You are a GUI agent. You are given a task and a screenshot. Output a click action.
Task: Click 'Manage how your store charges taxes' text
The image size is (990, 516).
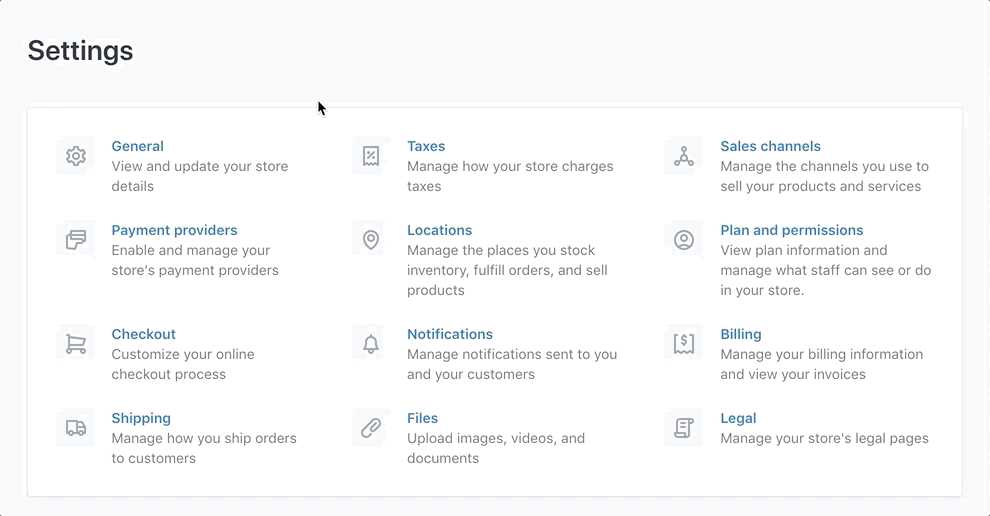[510, 176]
